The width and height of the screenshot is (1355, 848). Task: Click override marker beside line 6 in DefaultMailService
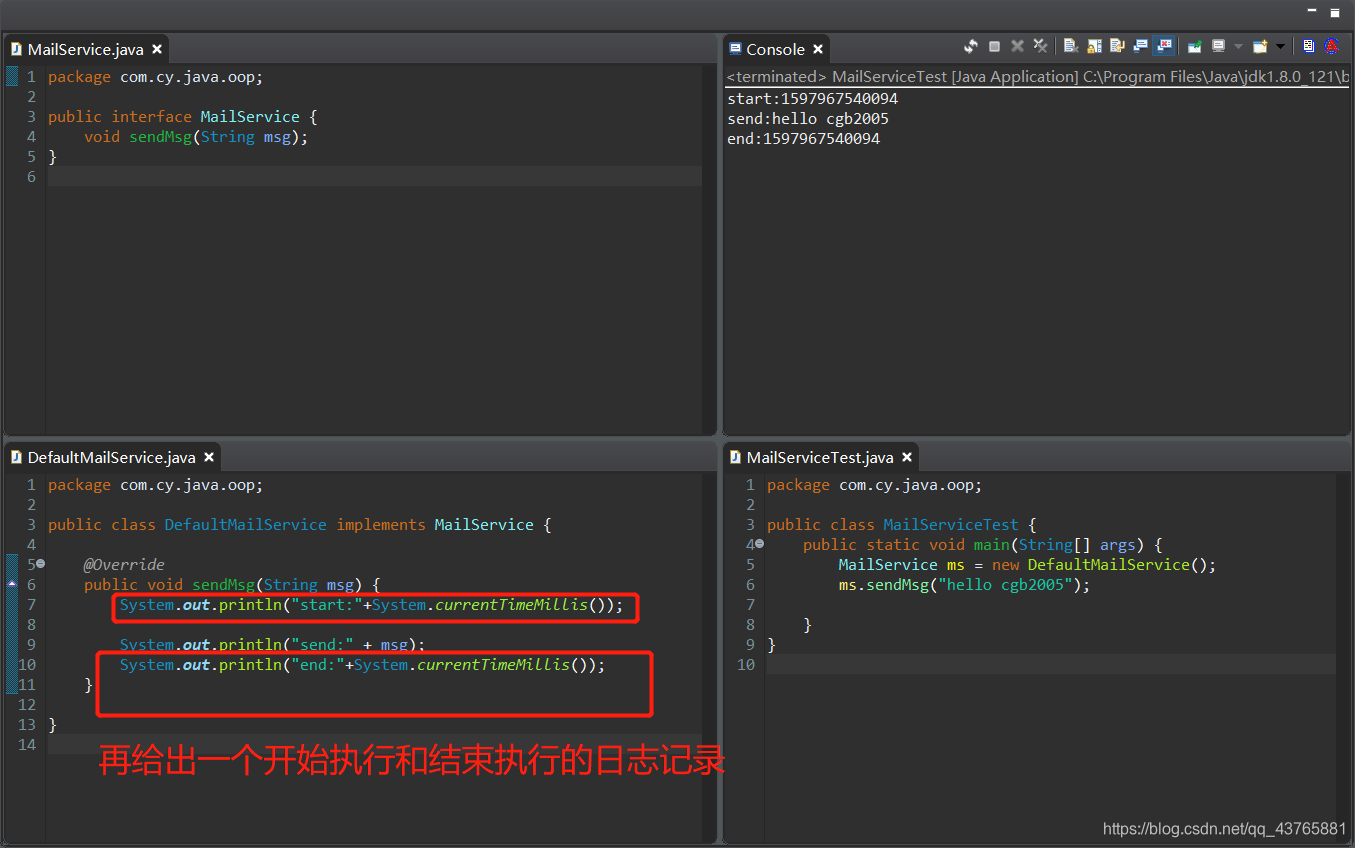click(11, 583)
